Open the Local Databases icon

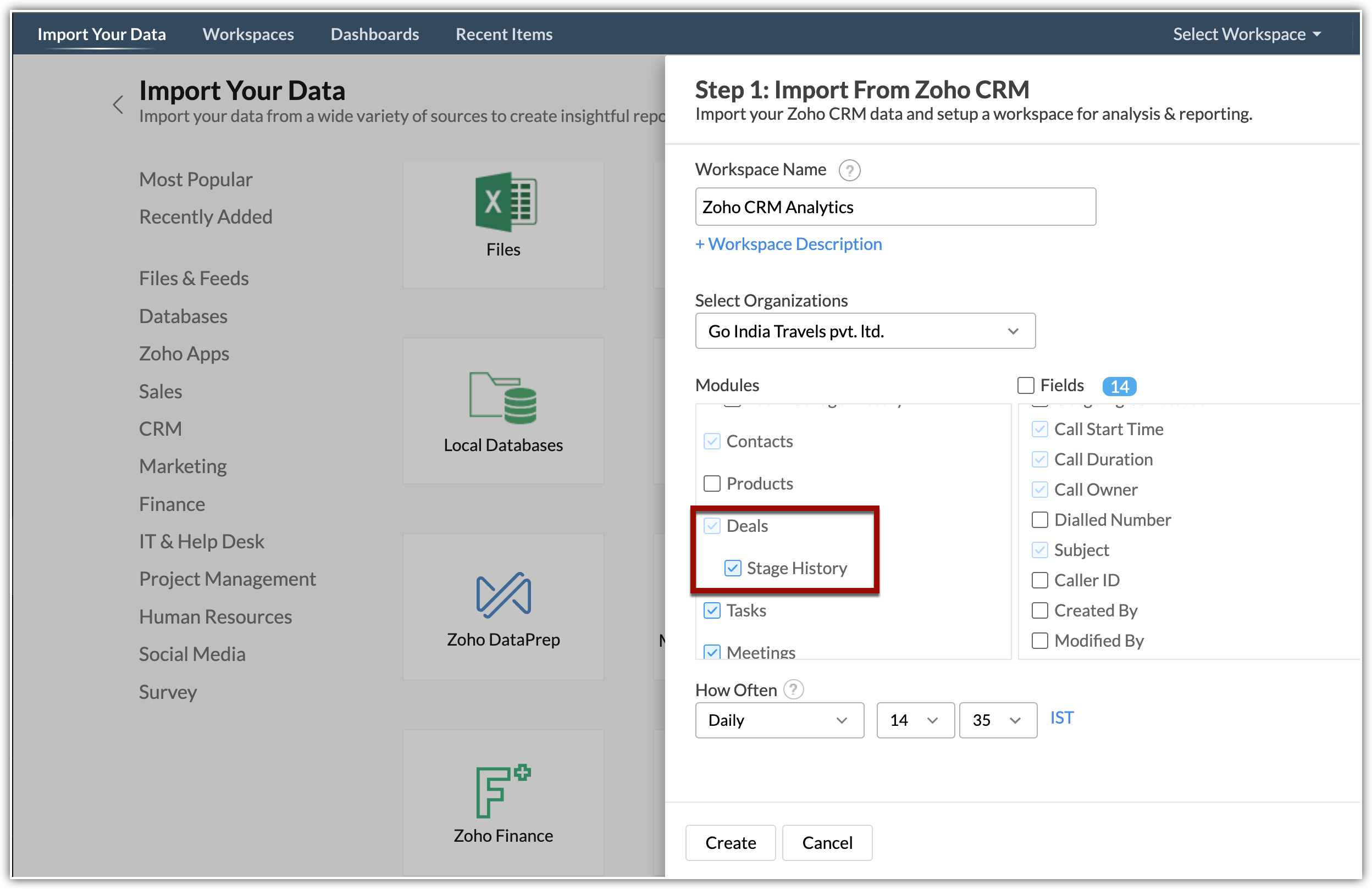tap(503, 398)
